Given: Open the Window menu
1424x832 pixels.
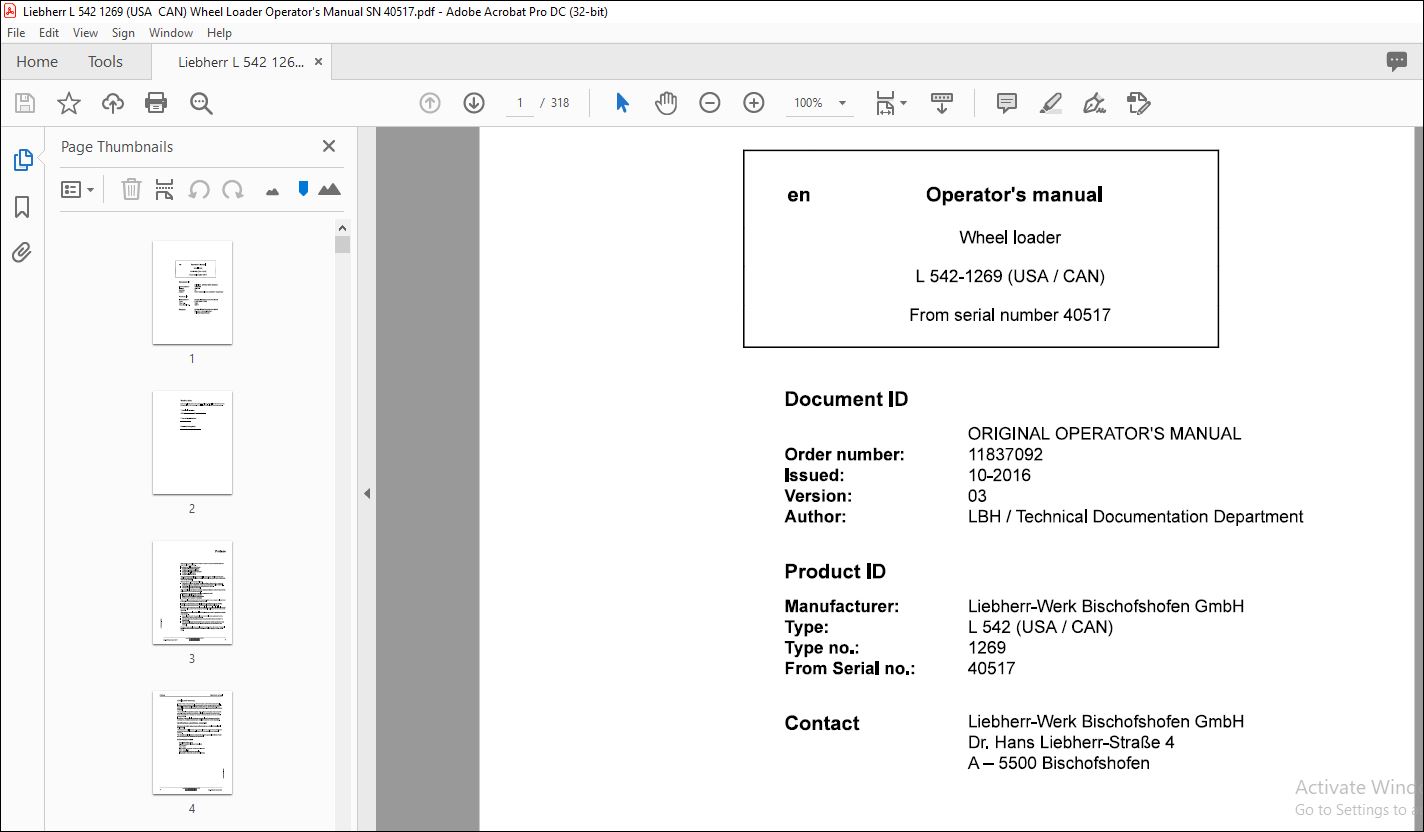Looking at the screenshot, I should pyautogui.click(x=171, y=33).
